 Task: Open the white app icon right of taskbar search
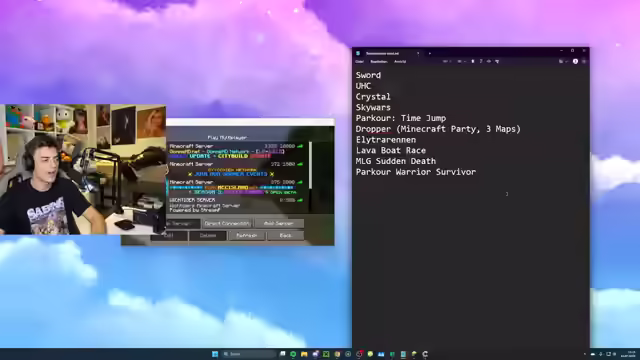pyautogui.click(x=282, y=354)
